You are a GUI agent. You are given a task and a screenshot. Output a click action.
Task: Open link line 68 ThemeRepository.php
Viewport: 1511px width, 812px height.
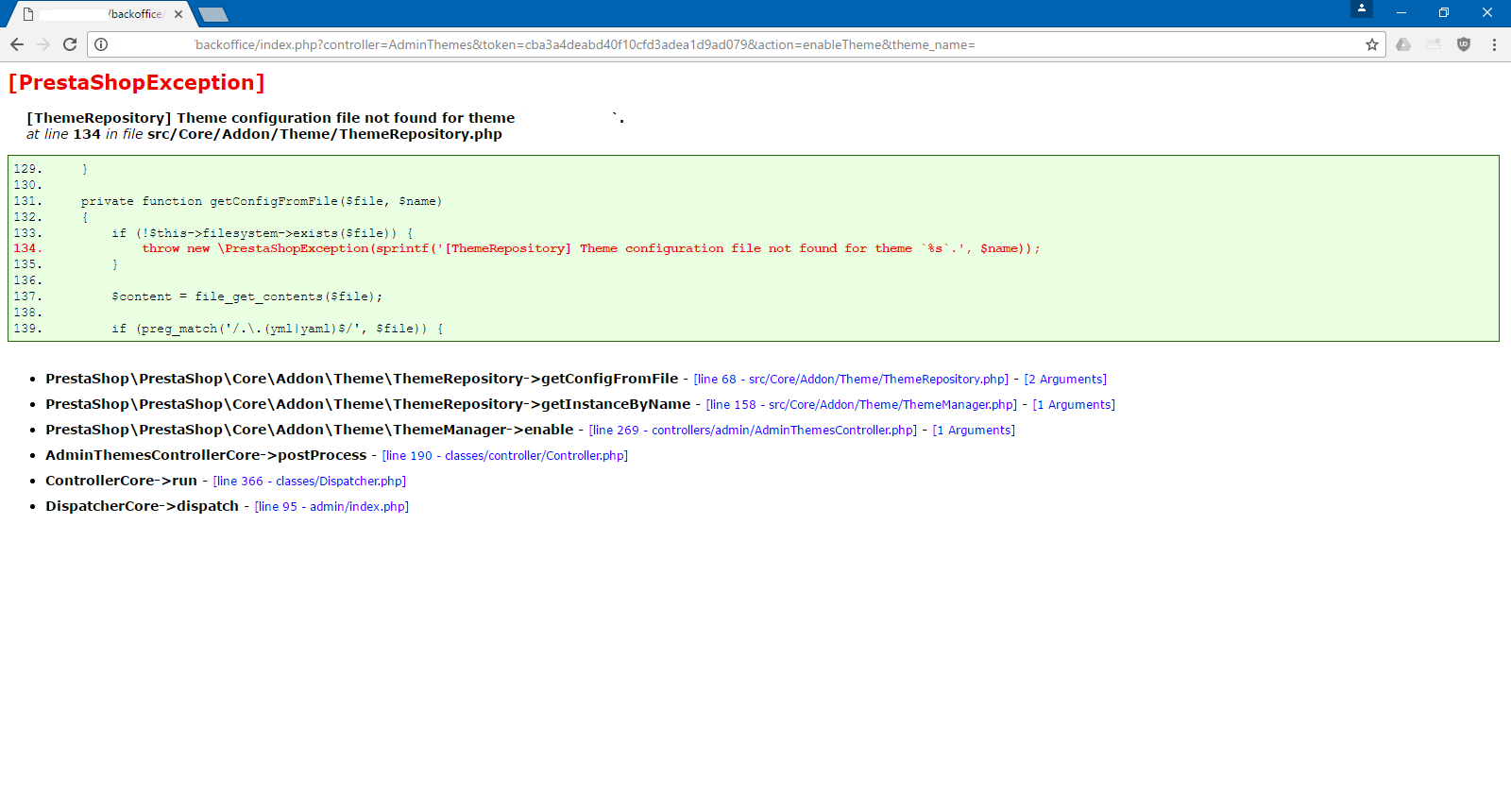pos(851,380)
